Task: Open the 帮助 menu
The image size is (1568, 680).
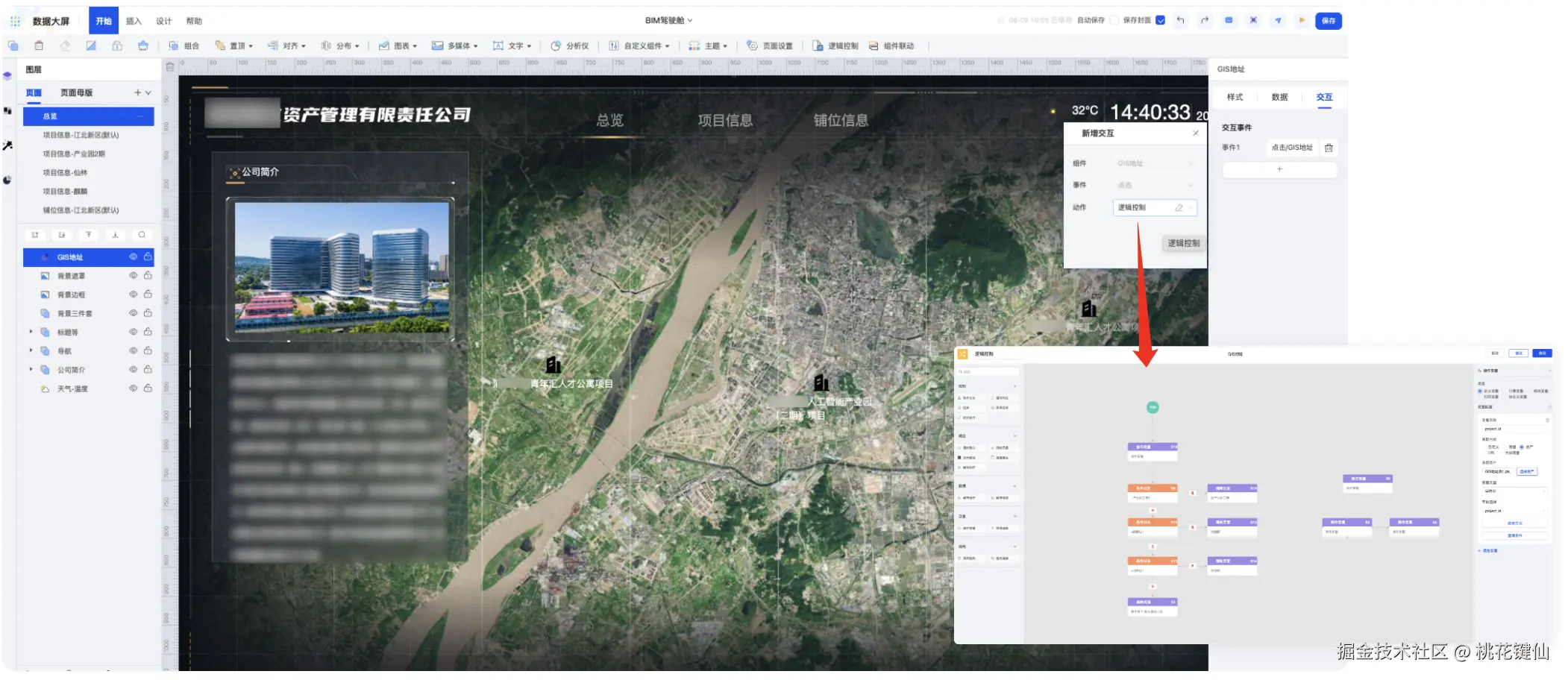Action: (x=194, y=21)
